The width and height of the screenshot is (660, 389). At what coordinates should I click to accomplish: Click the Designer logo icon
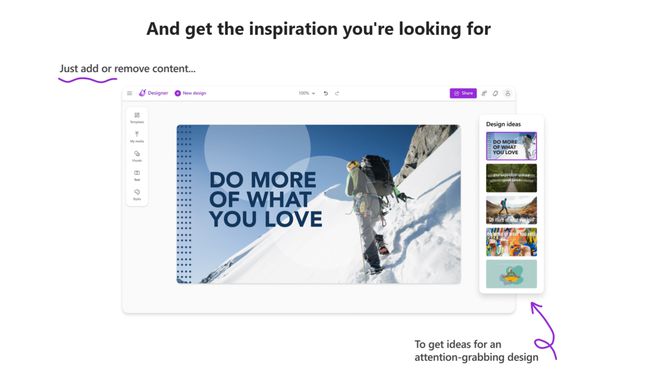coord(142,93)
